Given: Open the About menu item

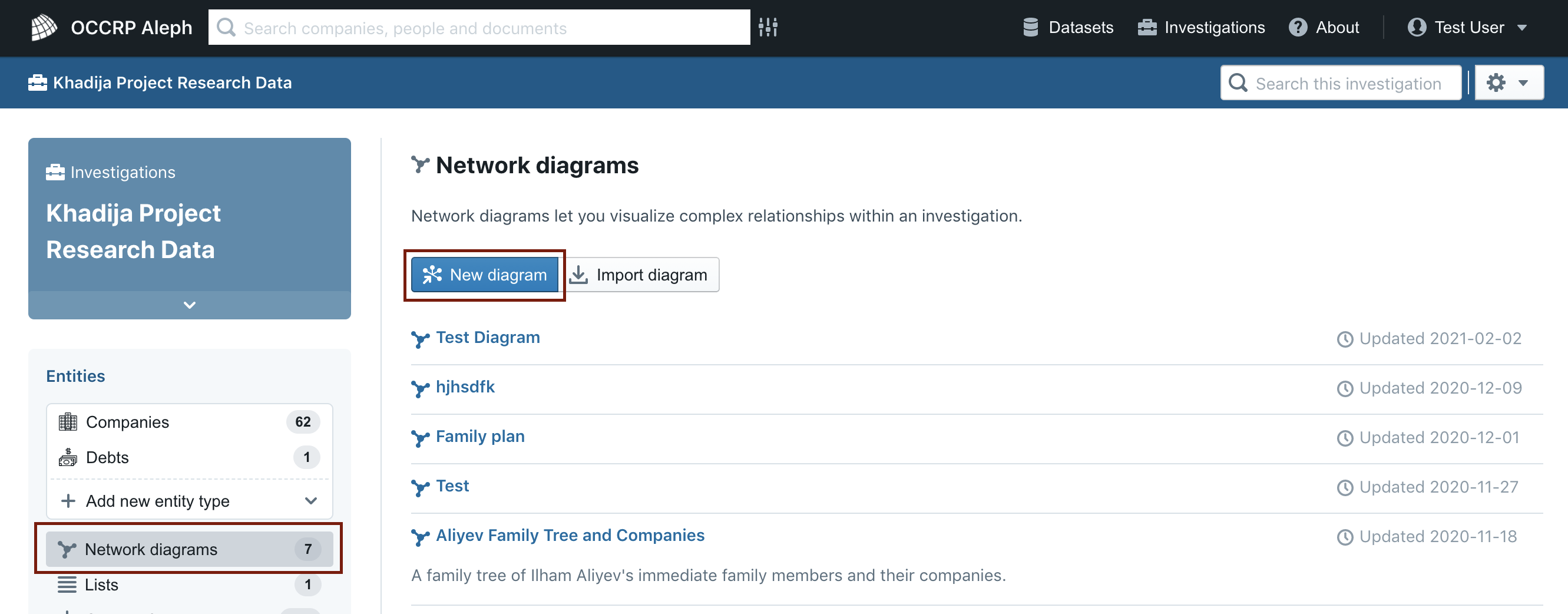Looking at the screenshot, I should point(1324,28).
